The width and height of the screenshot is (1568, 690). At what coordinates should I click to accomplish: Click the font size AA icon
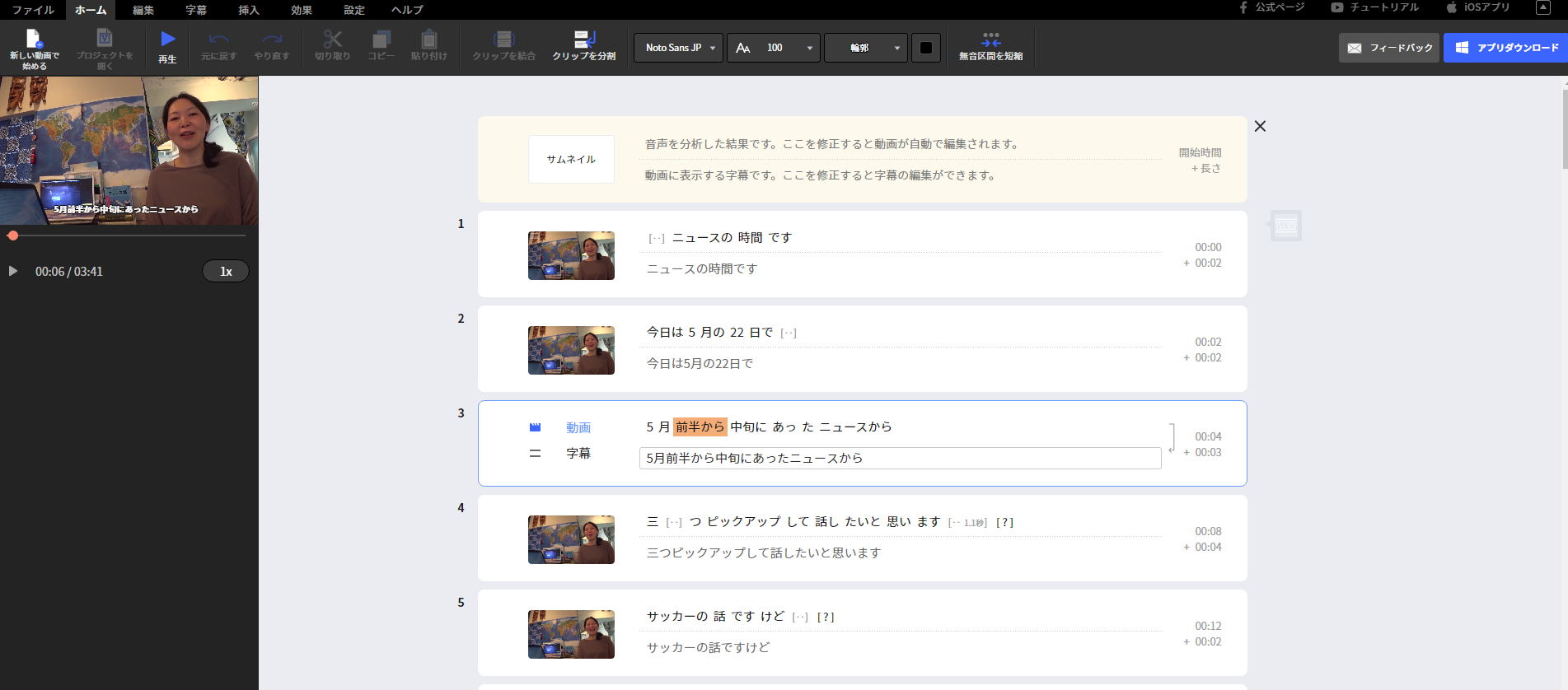coord(742,48)
